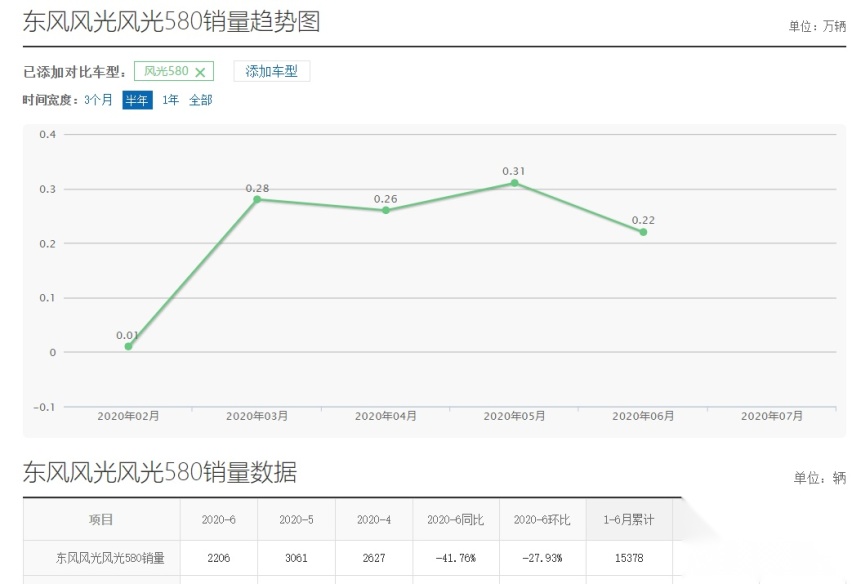Image resolution: width=852 pixels, height=584 pixels.
Task: Click the 1-6月累计 column header
Action: point(629,520)
